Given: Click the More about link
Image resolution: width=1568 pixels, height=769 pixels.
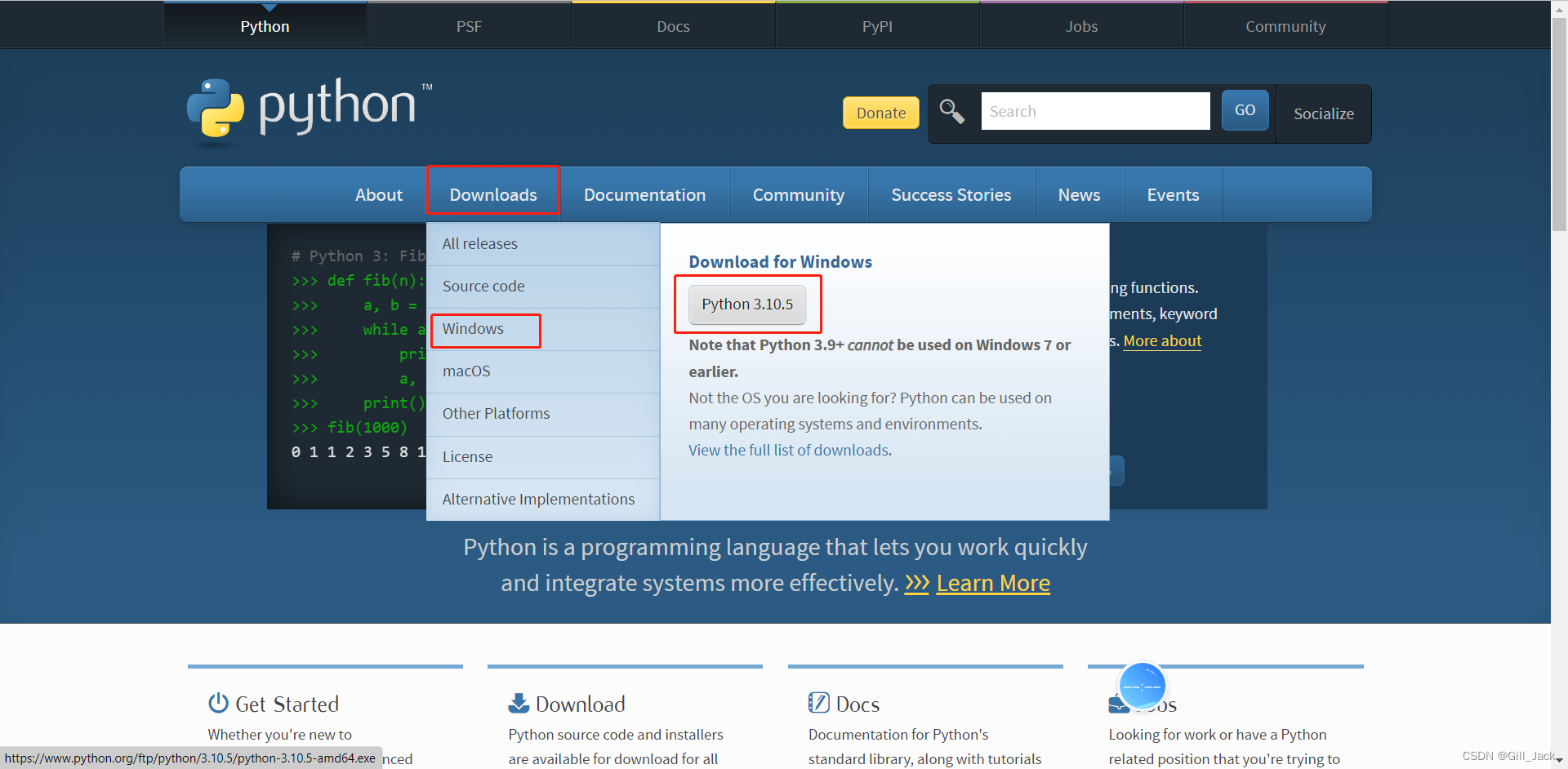Looking at the screenshot, I should [x=1162, y=341].
